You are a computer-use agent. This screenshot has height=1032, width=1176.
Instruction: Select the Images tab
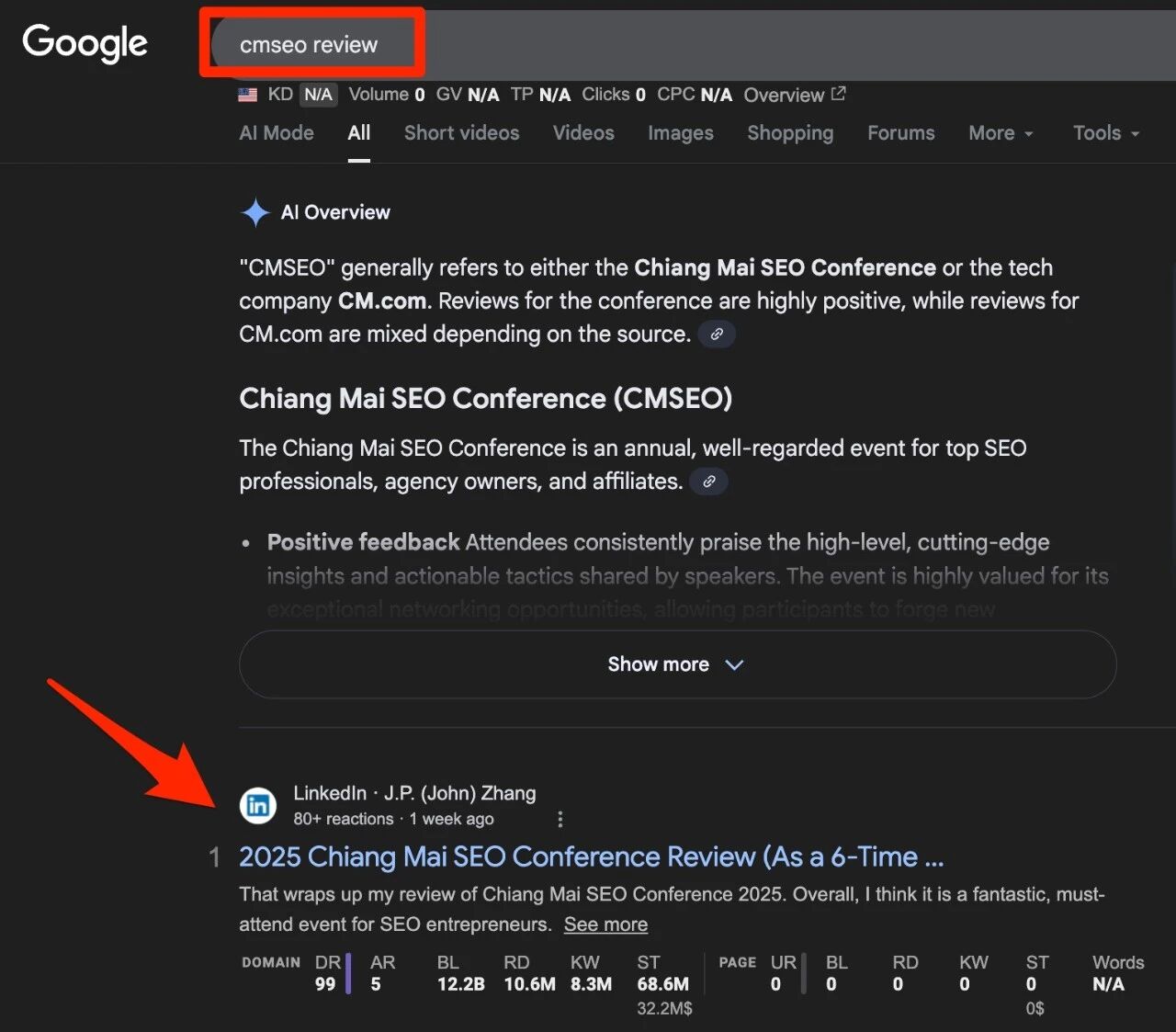[680, 133]
